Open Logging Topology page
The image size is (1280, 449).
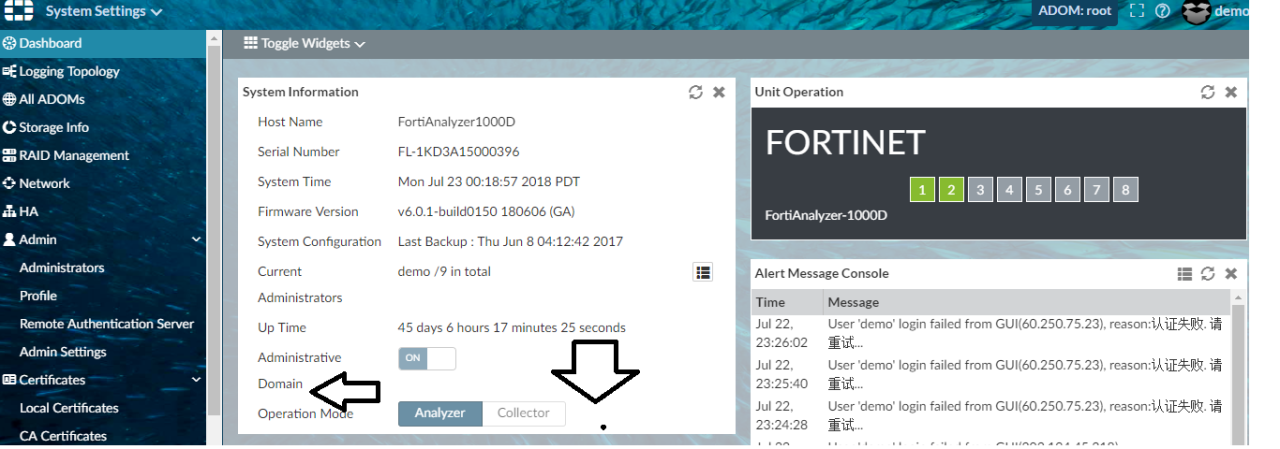(x=69, y=71)
